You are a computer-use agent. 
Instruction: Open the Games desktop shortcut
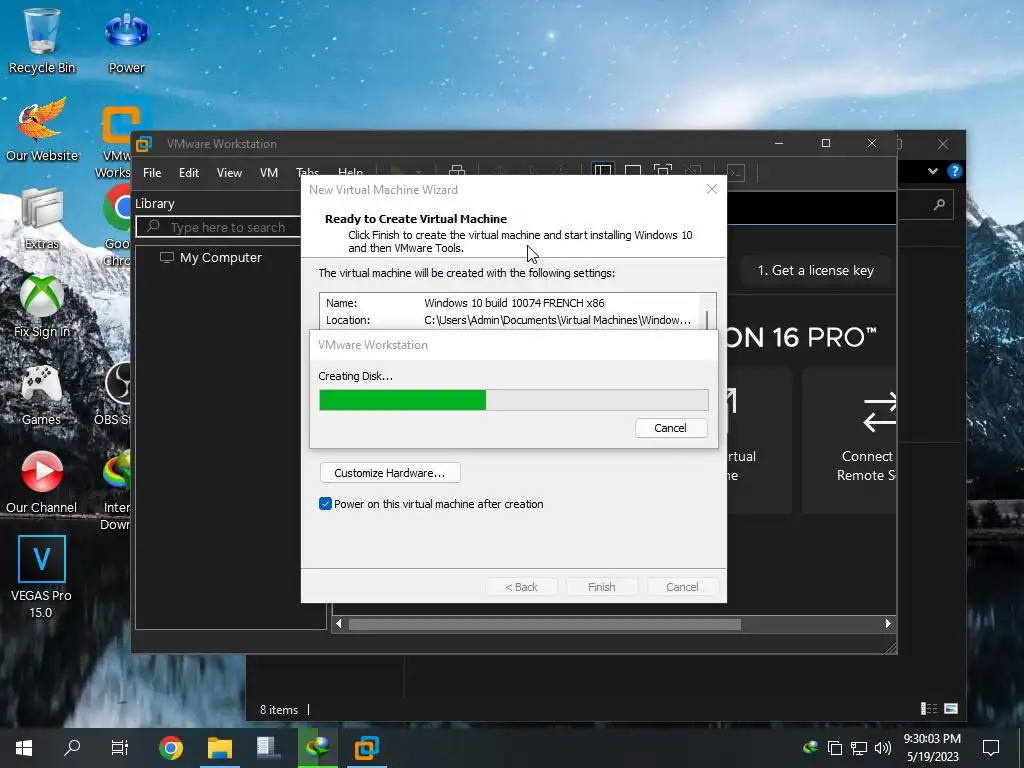[x=41, y=394]
